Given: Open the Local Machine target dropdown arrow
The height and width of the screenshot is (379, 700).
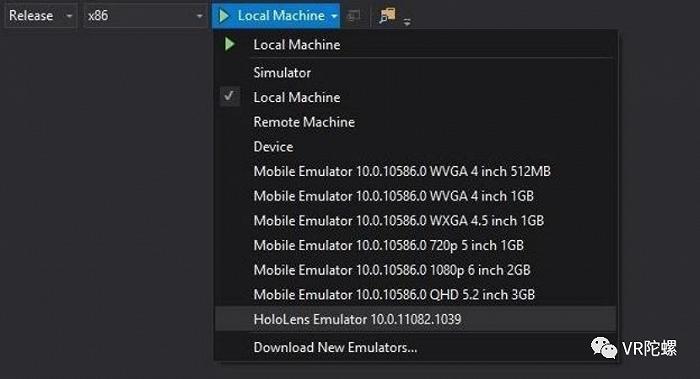Looking at the screenshot, I should pos(334,16).
